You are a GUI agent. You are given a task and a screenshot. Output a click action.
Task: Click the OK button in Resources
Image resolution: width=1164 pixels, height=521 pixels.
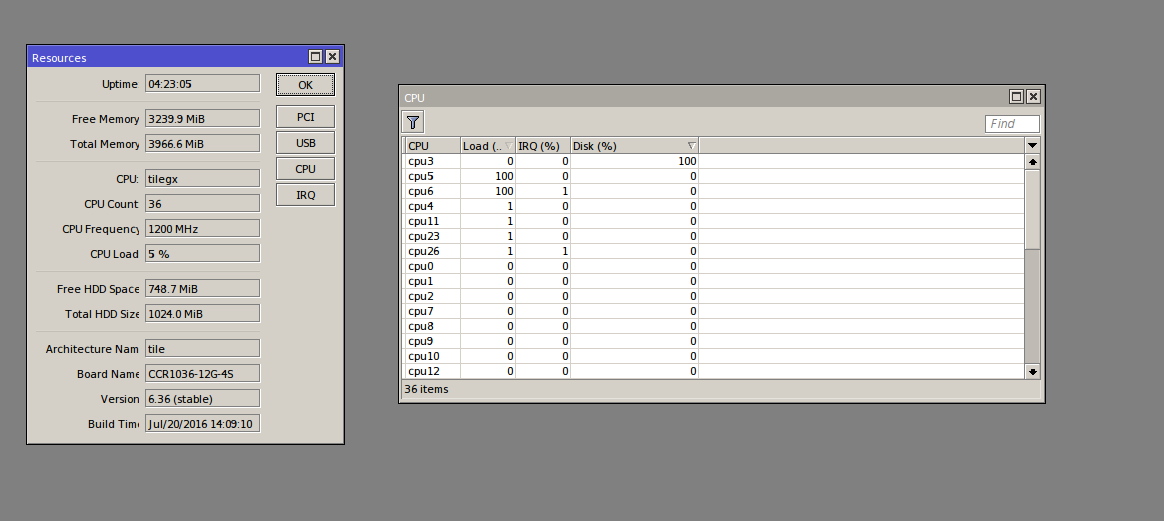click(305, 85)
